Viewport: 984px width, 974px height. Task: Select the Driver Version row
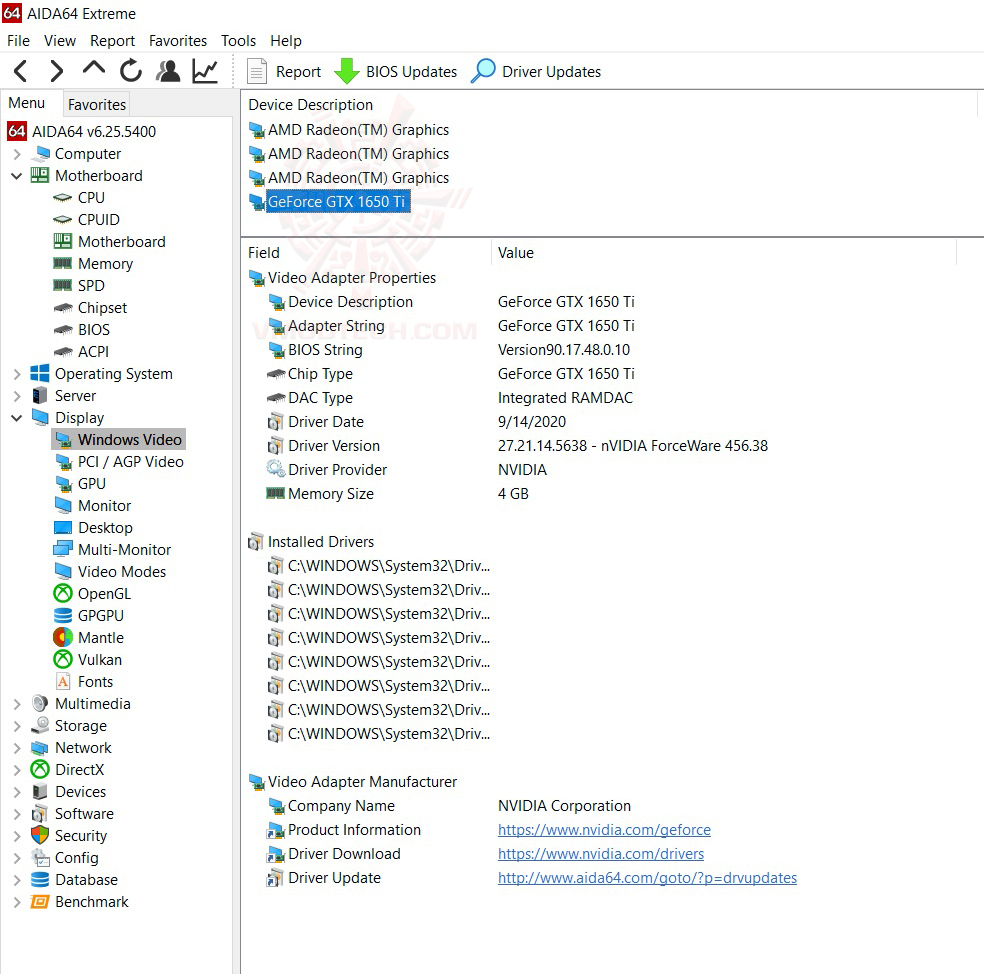click(517, 446)
